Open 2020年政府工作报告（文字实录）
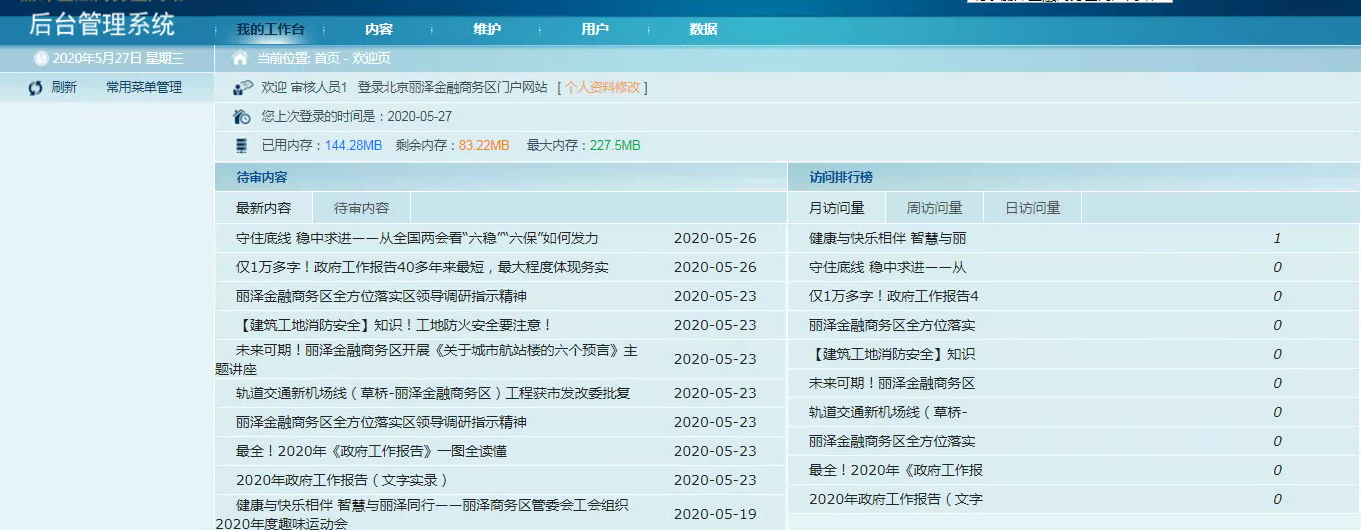The image size is (1361, 530). [x=342, y=480]
